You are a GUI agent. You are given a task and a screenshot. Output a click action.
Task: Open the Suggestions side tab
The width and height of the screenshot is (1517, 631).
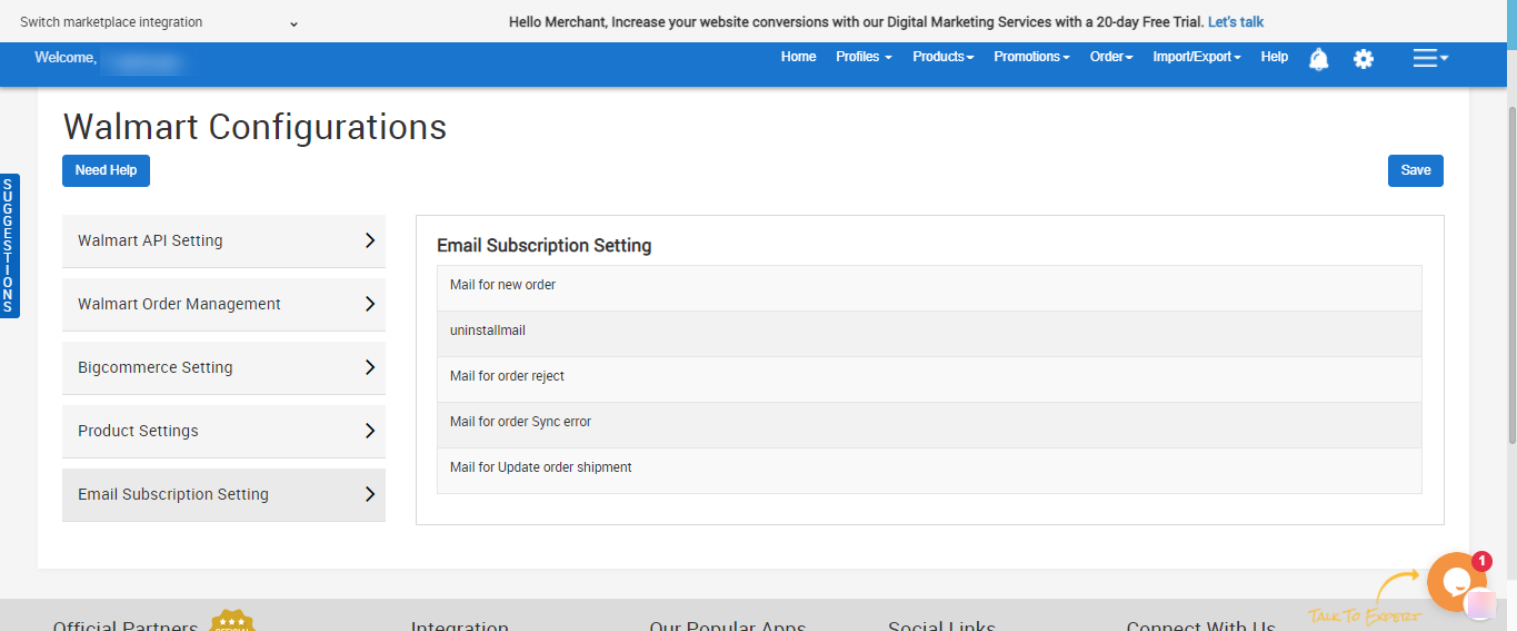tap(8, 246)
